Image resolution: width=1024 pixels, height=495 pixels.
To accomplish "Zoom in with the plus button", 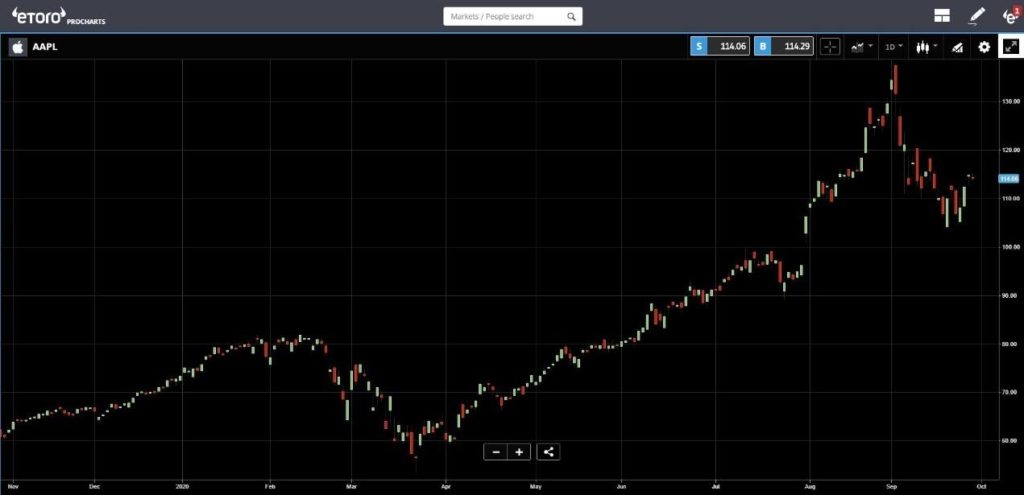I will coord(519,452).
